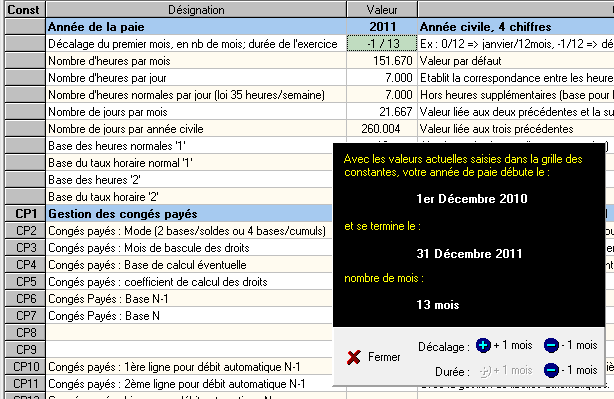Click the 2011 year value cell

pos(382,27)
